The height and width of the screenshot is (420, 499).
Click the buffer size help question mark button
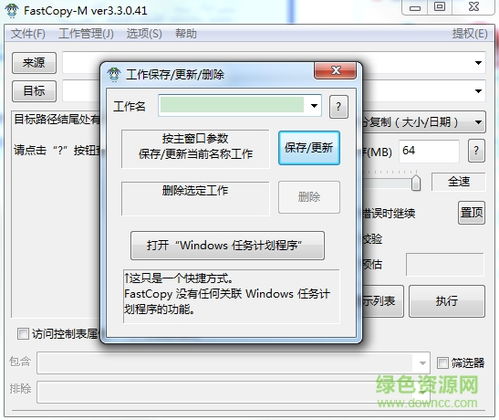(476, 151)
